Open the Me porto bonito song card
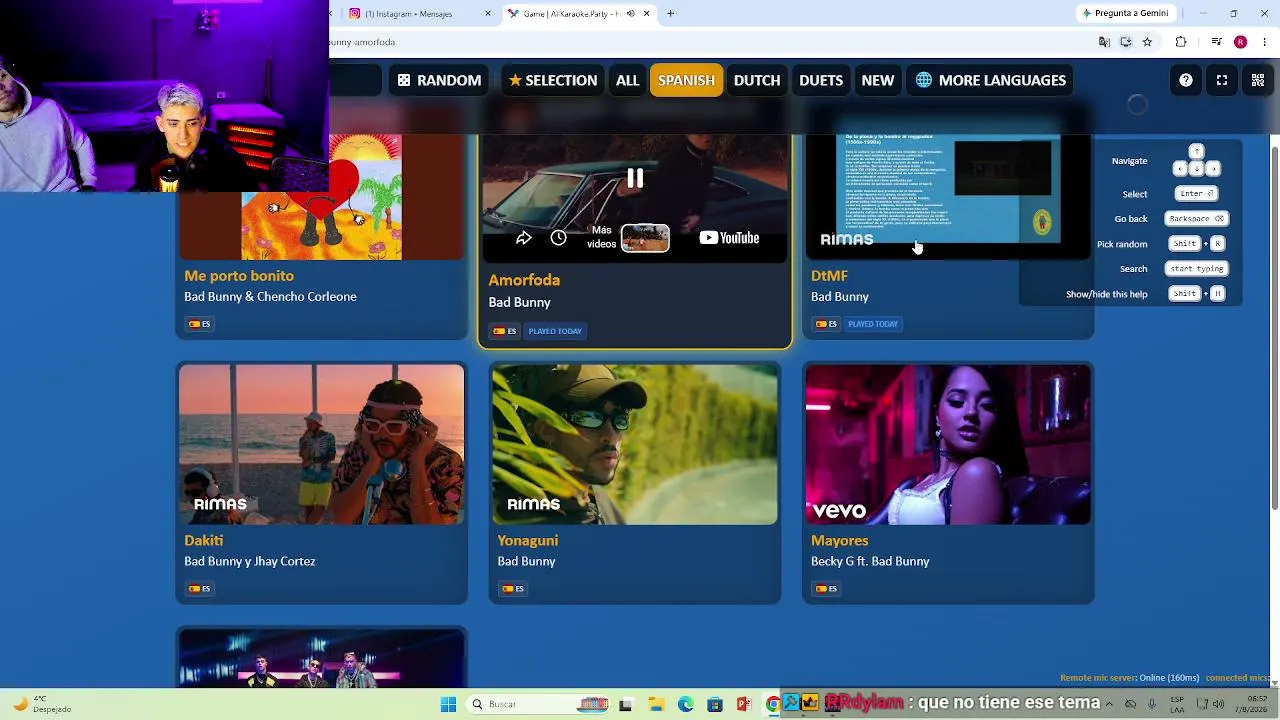The height and width of the screenshot is (720, 1280). [x=321, y=237]
